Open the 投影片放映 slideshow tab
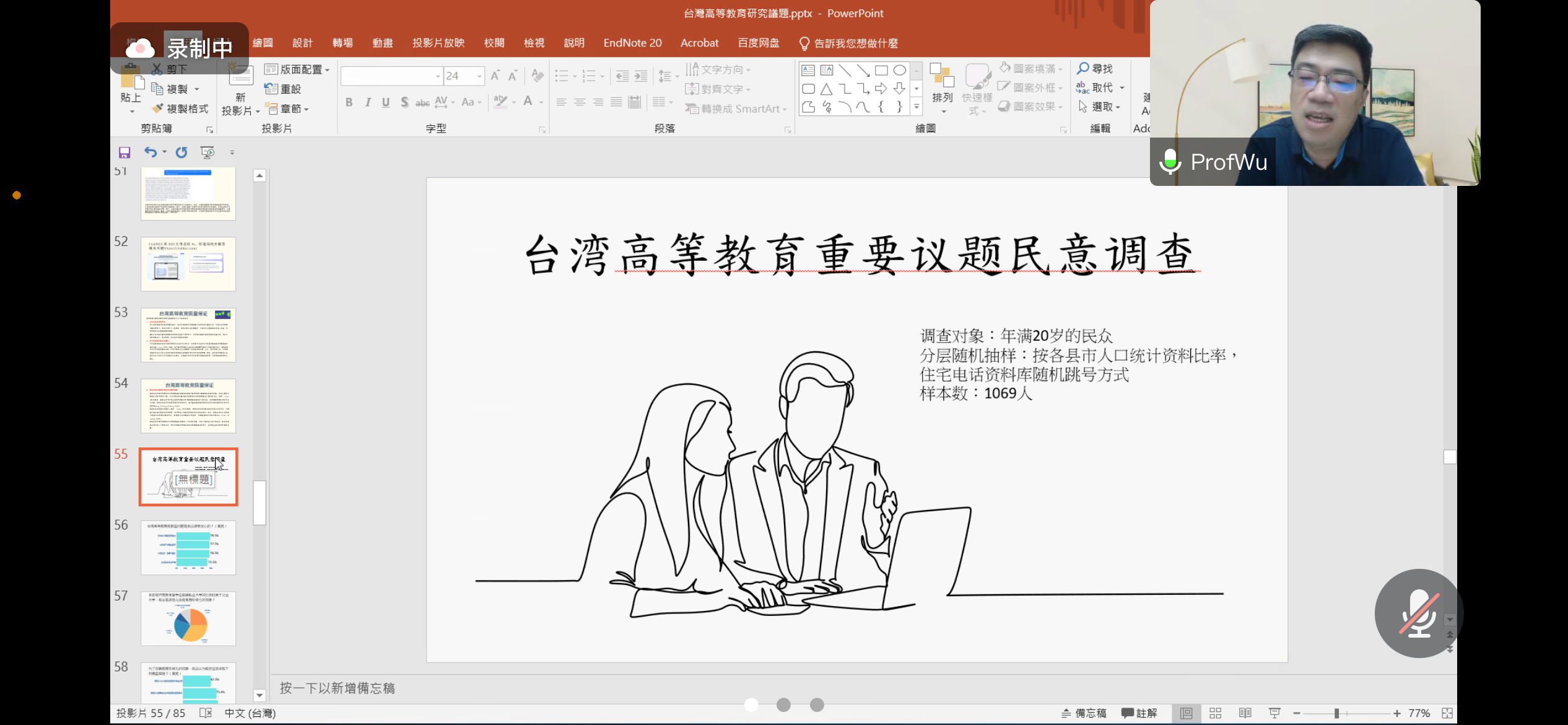1568x725 pixels. tap(438, 43)
